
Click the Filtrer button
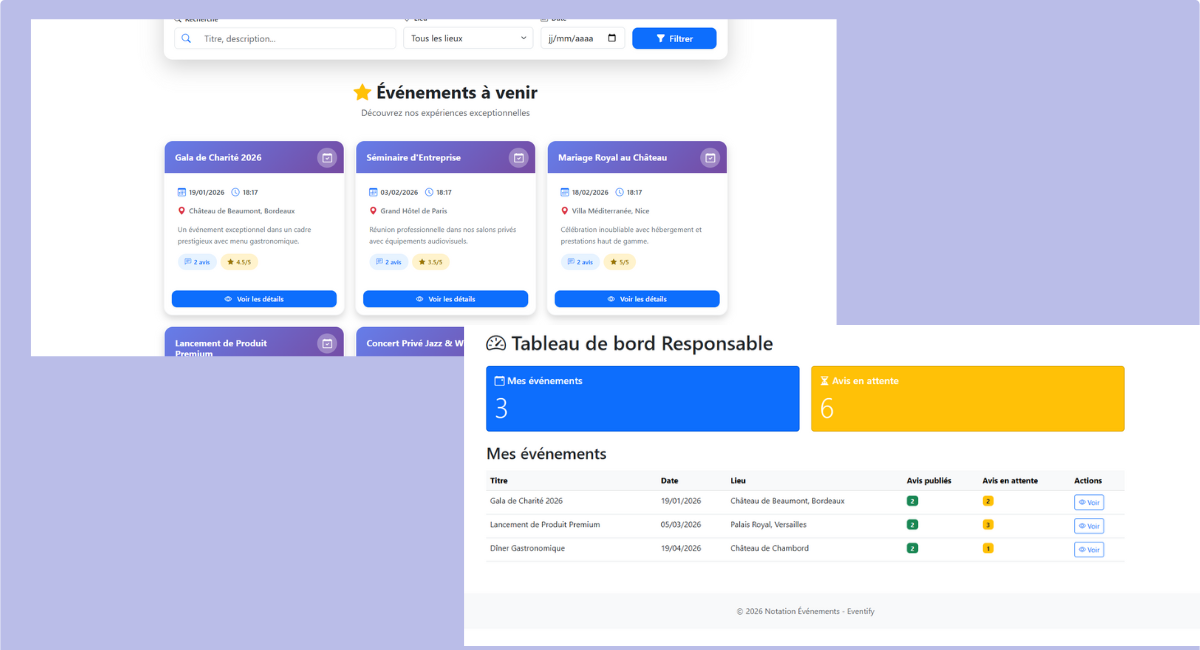tap(674, 38)
